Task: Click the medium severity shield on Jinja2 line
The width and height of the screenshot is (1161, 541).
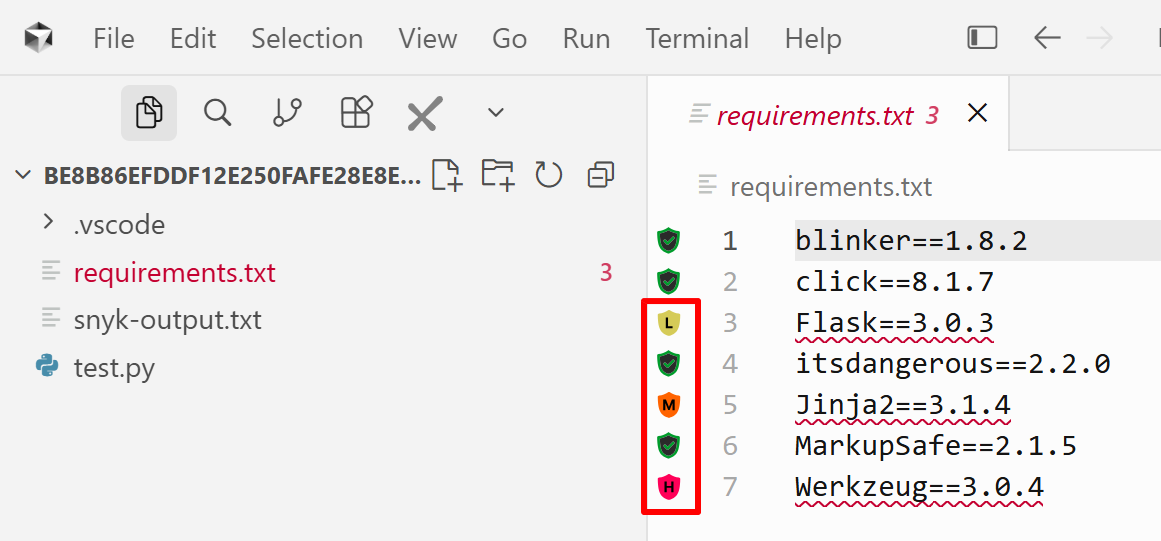Action: coord(669,404)
